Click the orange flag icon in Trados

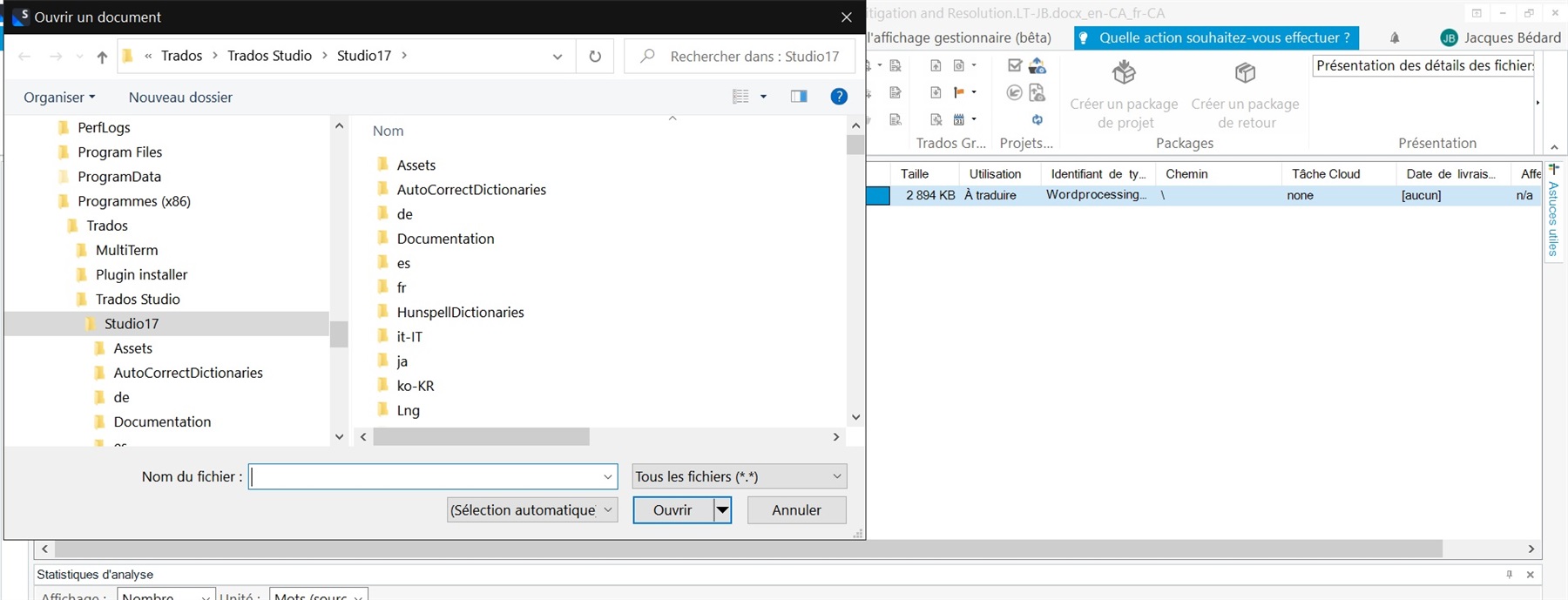click(959, 92)
